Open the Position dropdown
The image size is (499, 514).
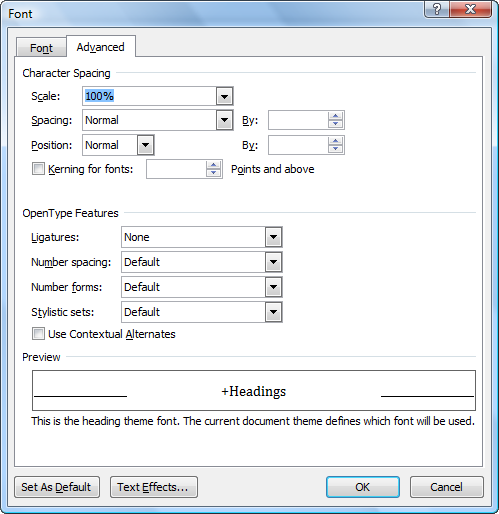146,145
